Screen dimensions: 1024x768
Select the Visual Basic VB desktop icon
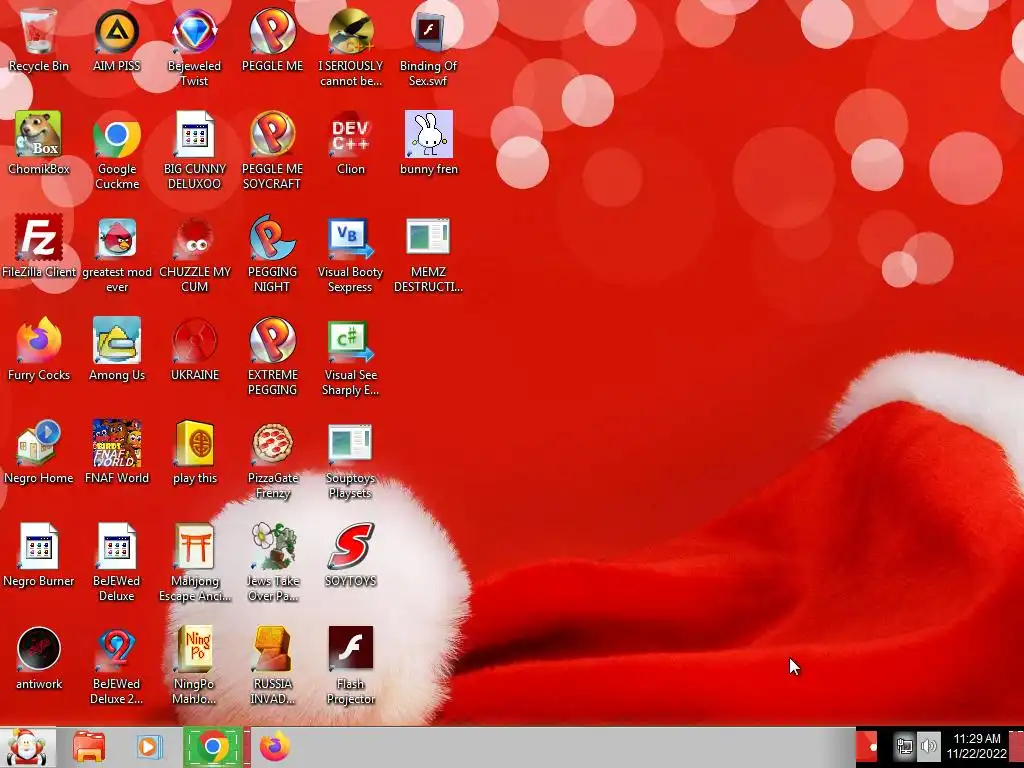click(x=351, y=255)
